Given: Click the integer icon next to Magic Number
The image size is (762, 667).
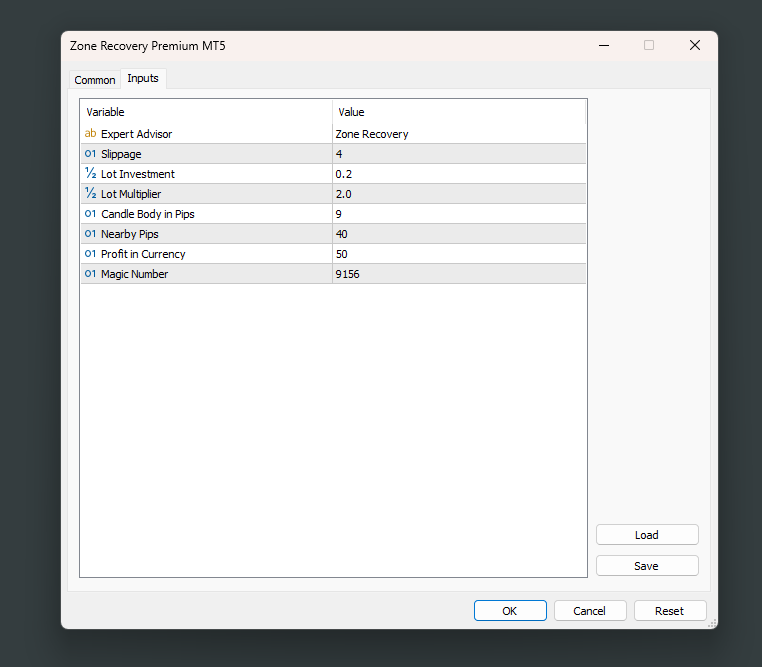Looking at the screenshot, I should click(x=90, y=273).
